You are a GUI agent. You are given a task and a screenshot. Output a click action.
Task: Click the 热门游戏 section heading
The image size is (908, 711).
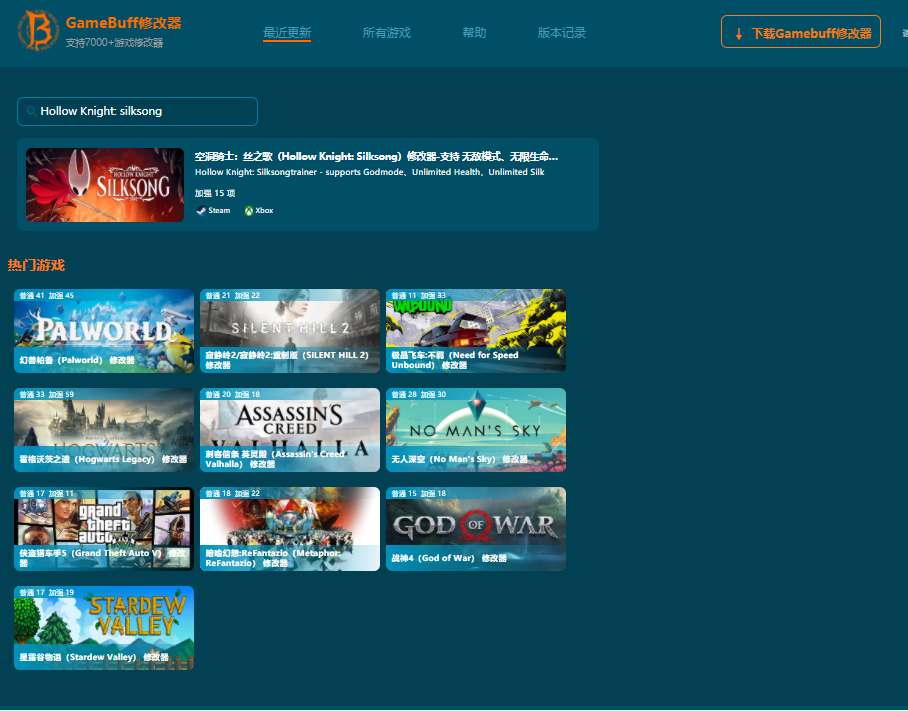click(x=36, y=265)
